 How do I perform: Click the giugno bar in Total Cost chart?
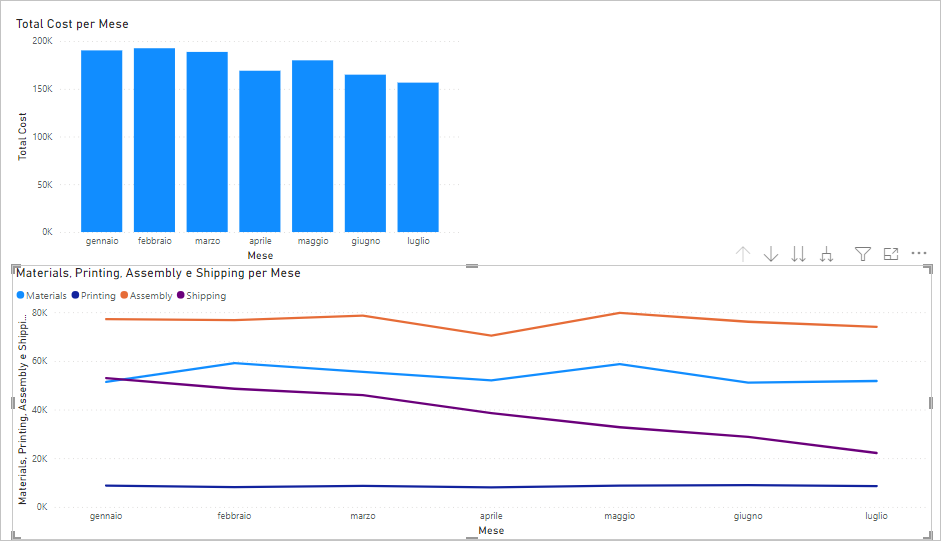click(365, 153)
